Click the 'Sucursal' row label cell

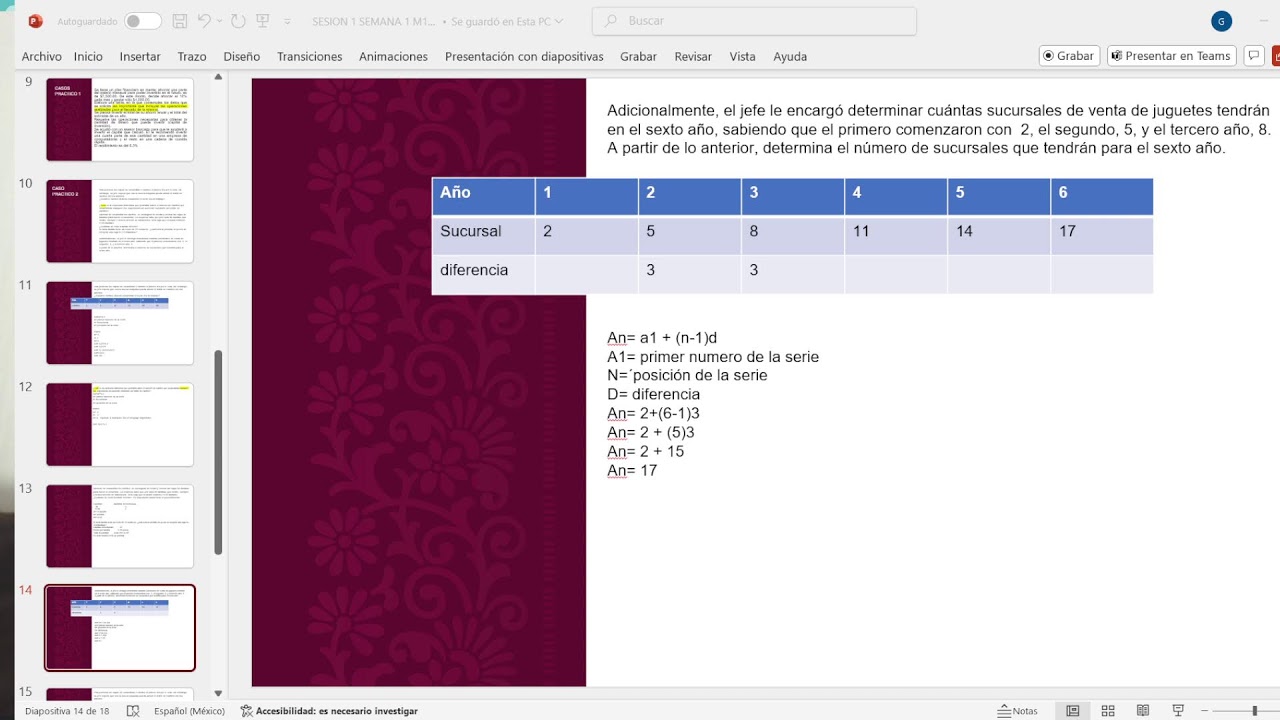[484, 235]
